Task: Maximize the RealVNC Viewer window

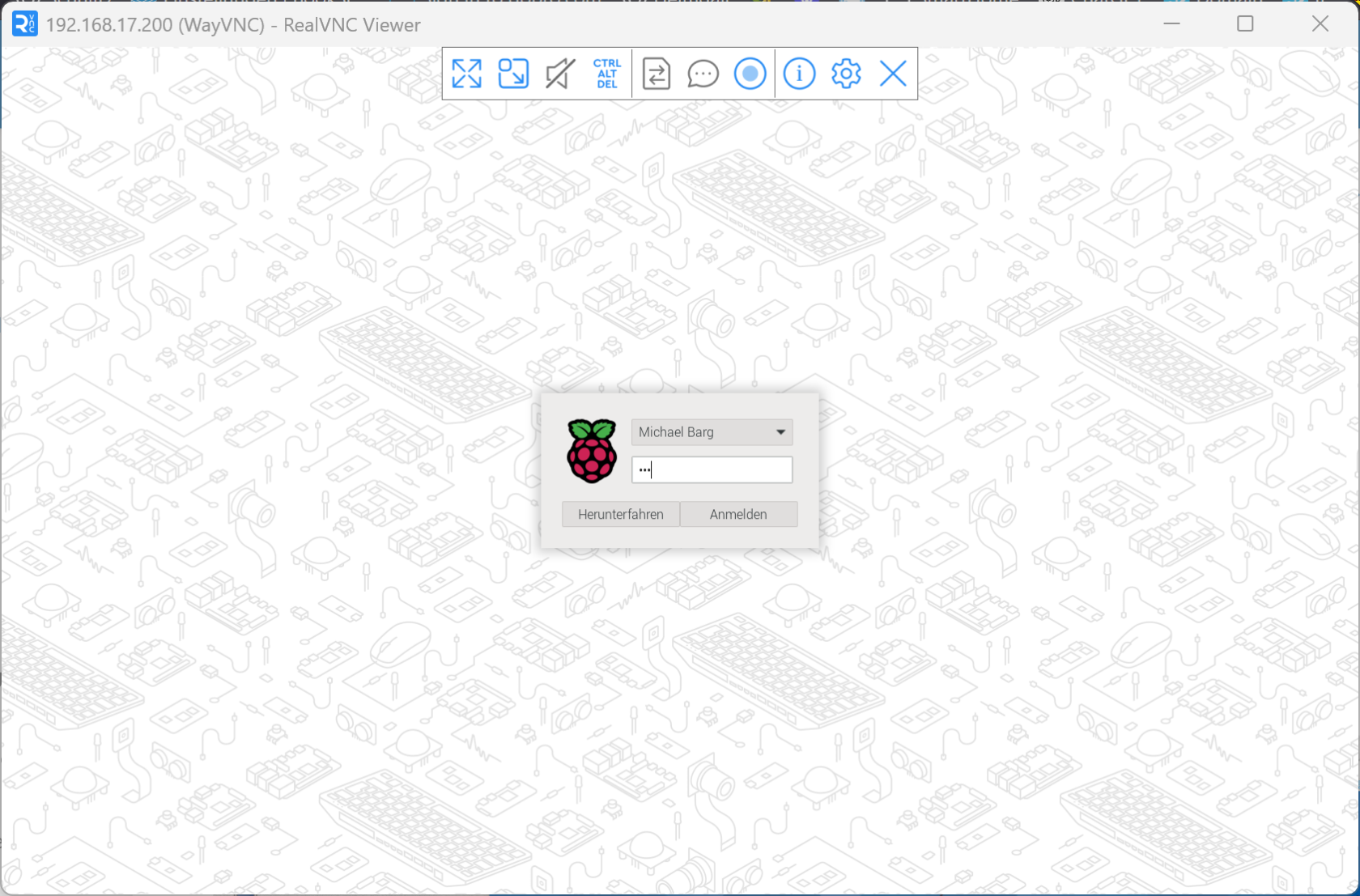Action: pos(1245,24)
